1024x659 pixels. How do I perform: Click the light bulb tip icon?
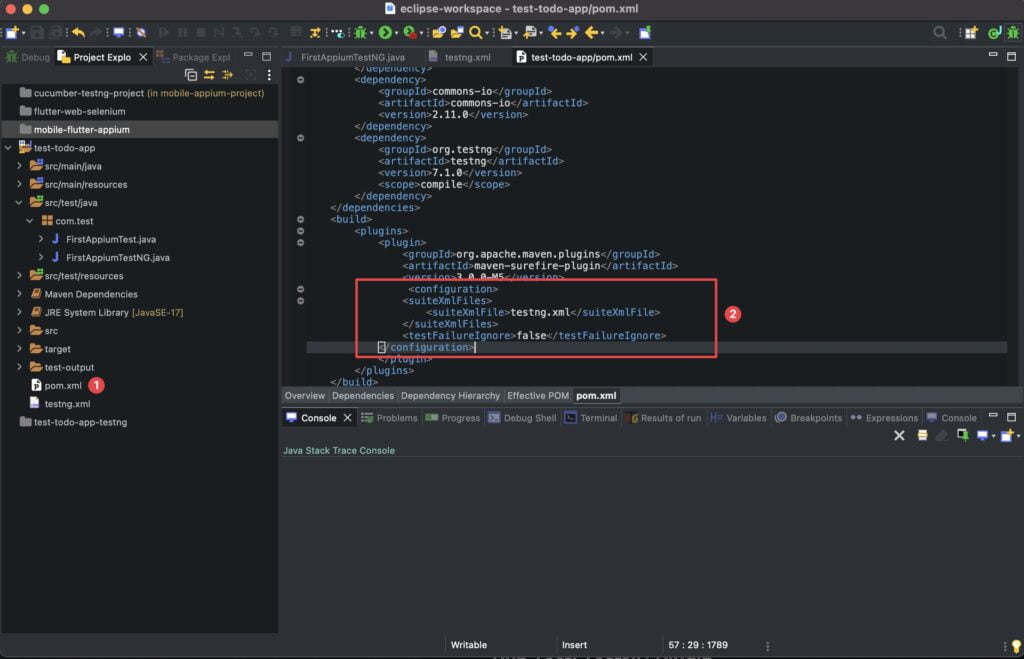click(x=1016, y=646)
